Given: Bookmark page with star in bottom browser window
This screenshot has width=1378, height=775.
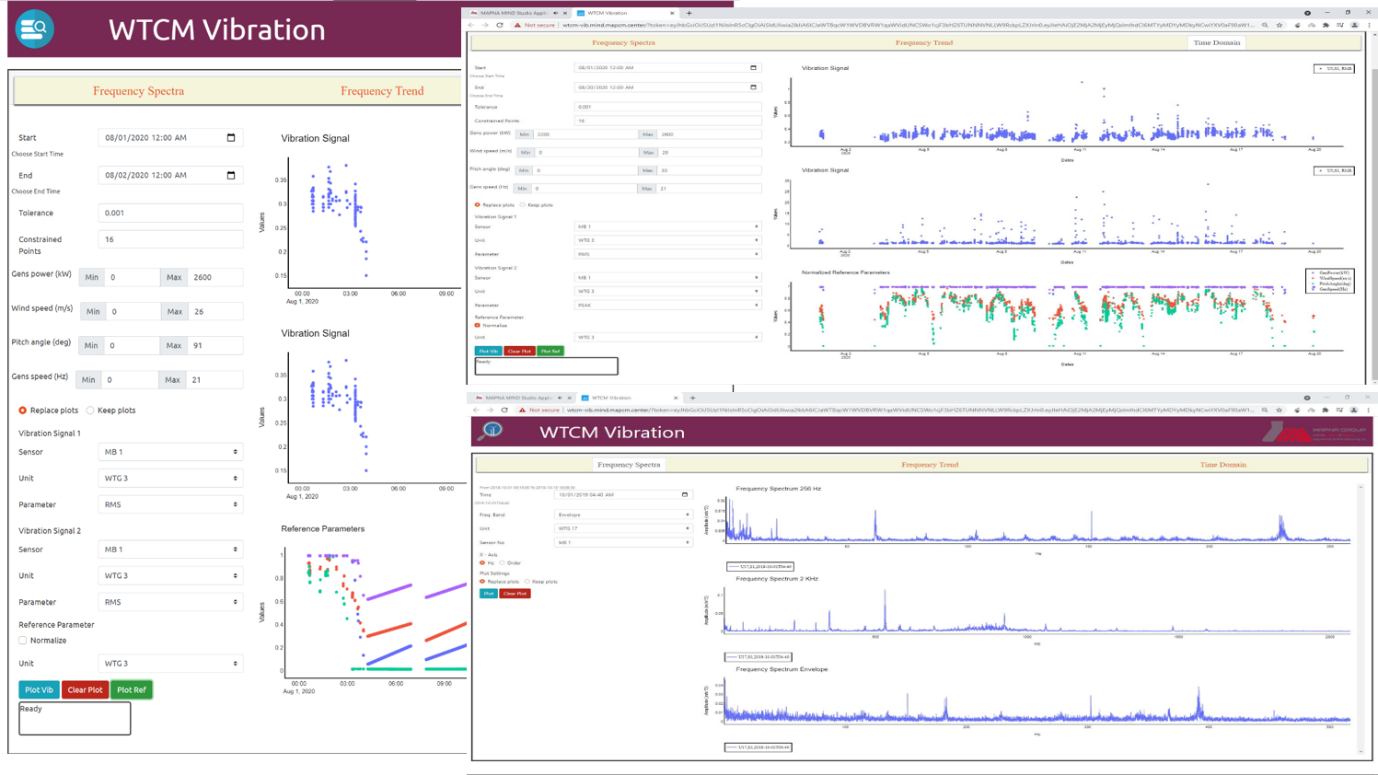Looking at the screenshot, I should pos(1281,410).
